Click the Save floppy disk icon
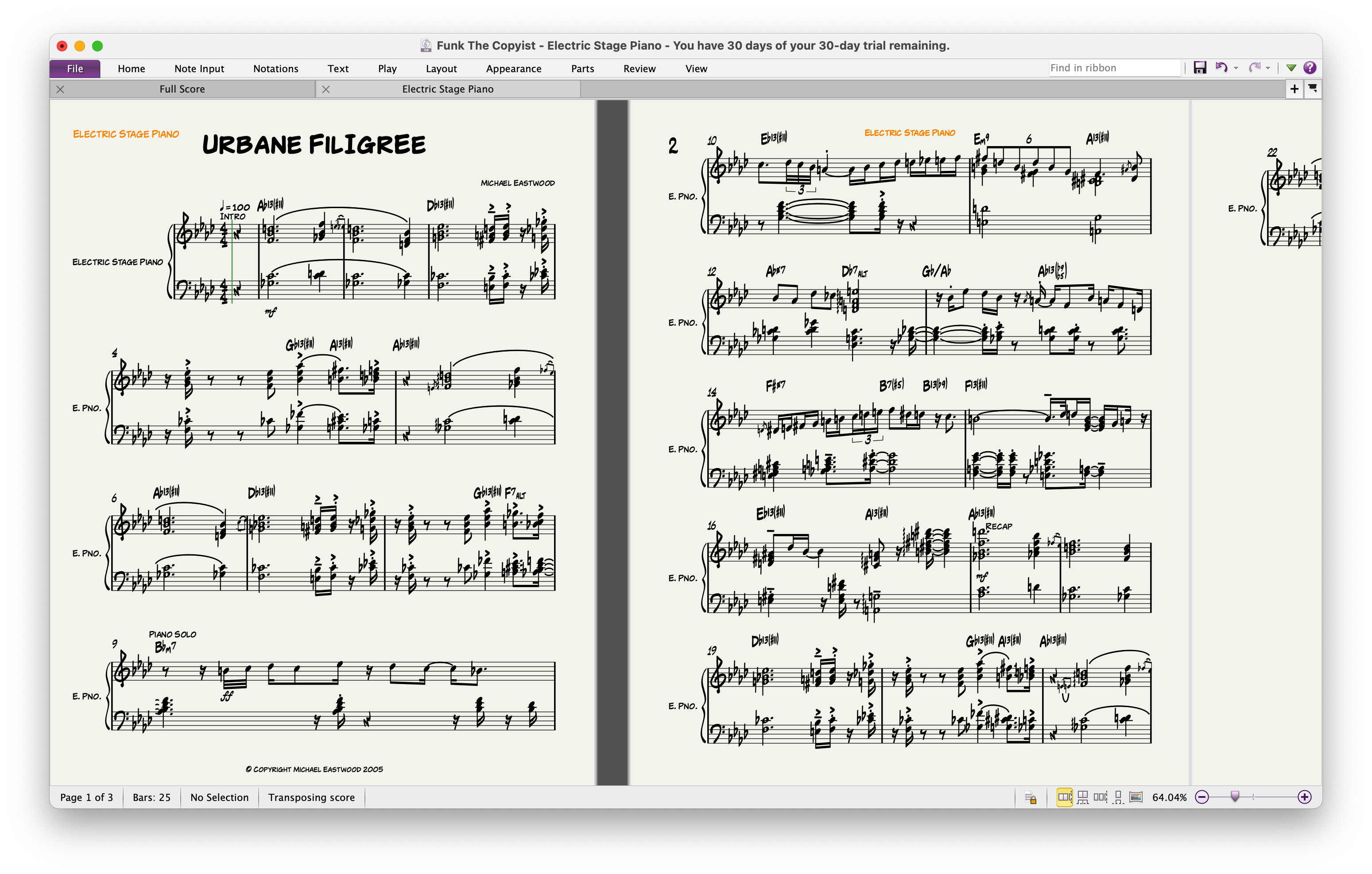Image resolution: width=1372 pixels, height=874 pixels. click(1200, 68)
